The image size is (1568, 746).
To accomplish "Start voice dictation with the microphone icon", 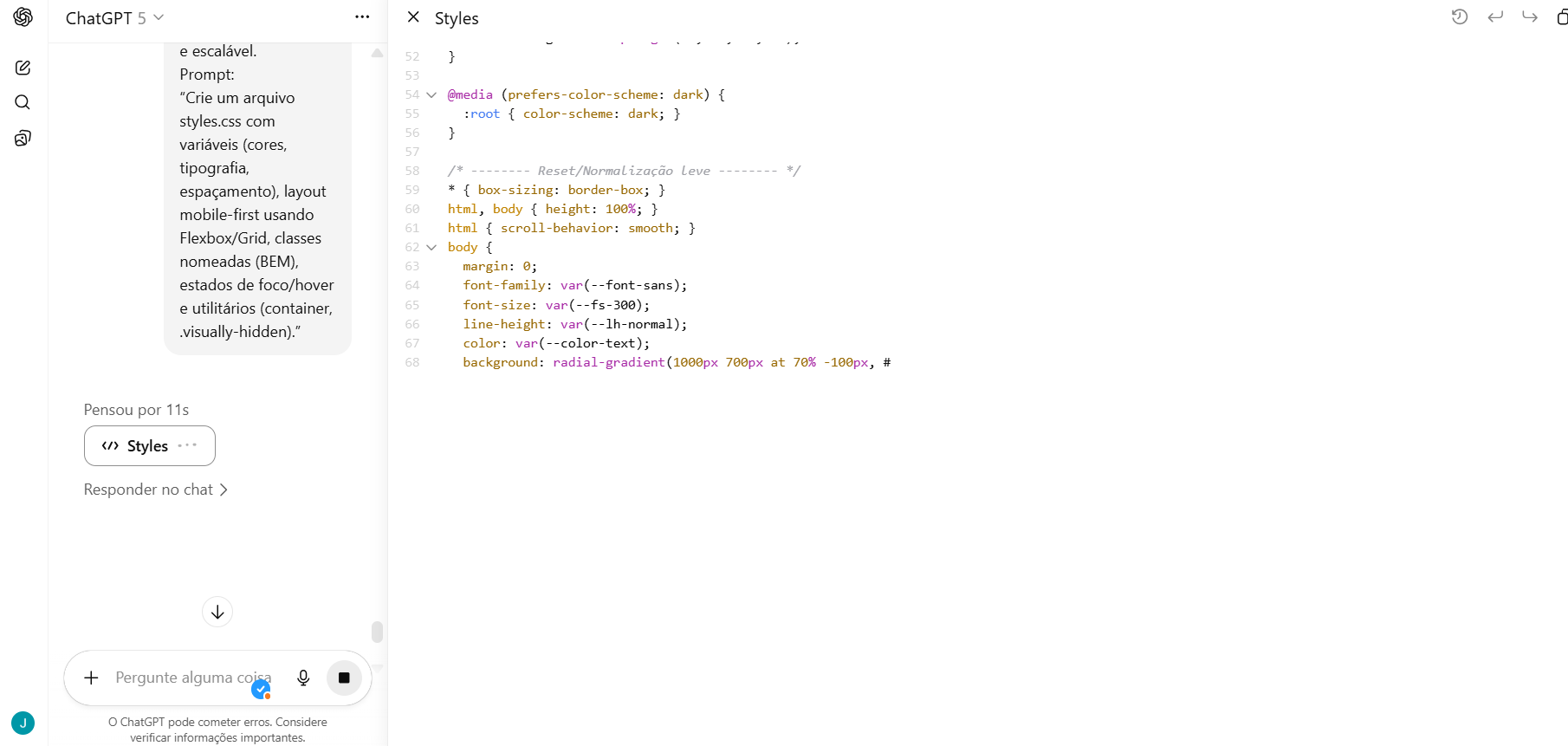I will 303,678.
